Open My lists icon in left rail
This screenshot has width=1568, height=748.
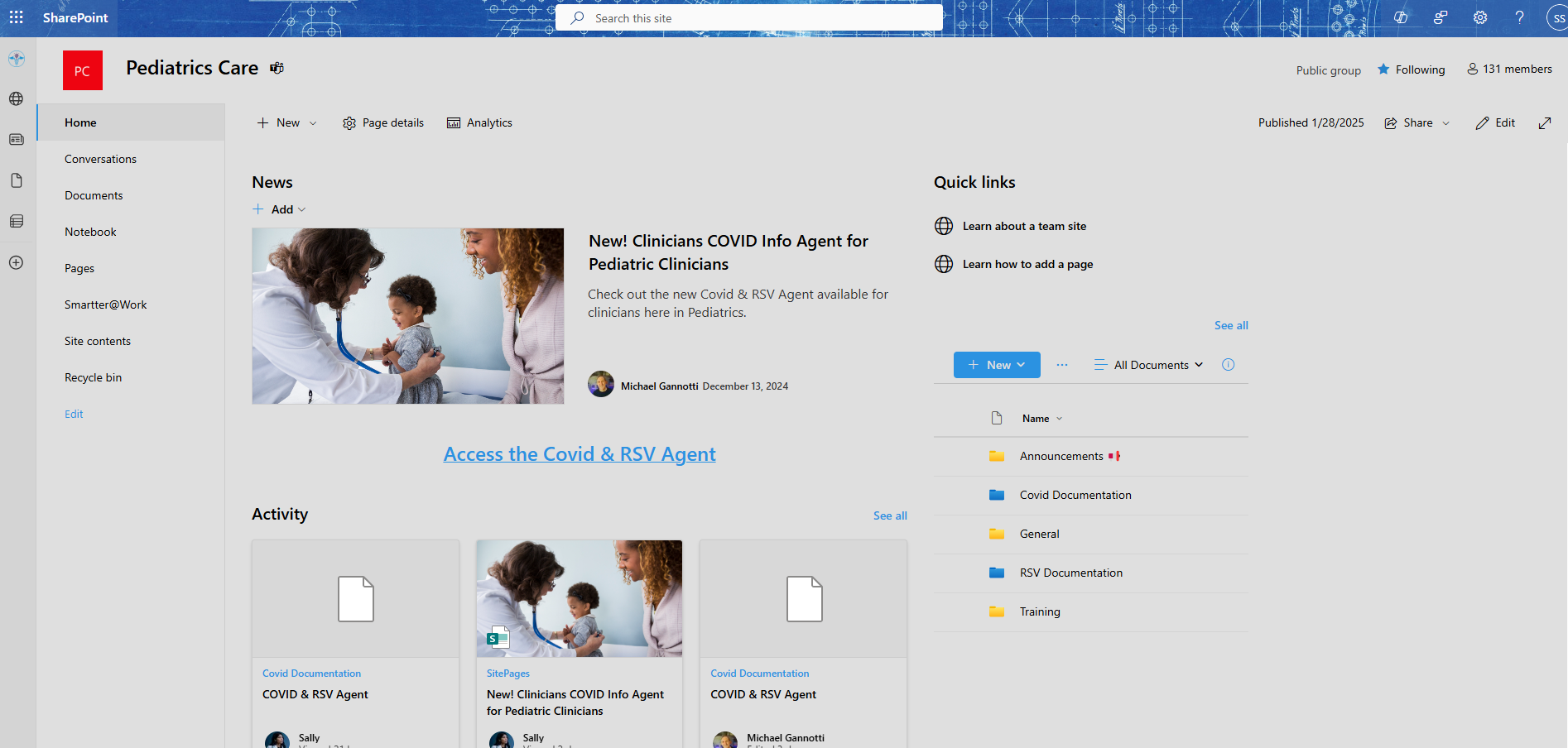coord(16,221)
